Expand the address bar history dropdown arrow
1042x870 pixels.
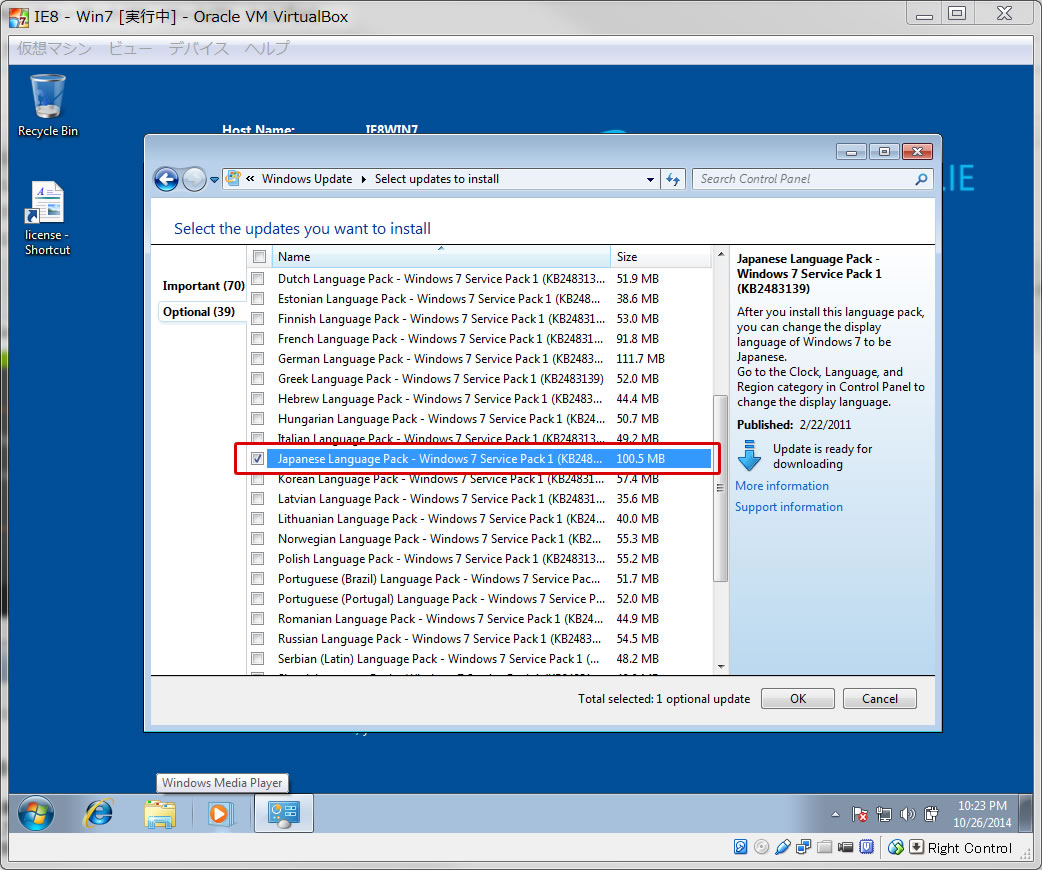(650, 179)
